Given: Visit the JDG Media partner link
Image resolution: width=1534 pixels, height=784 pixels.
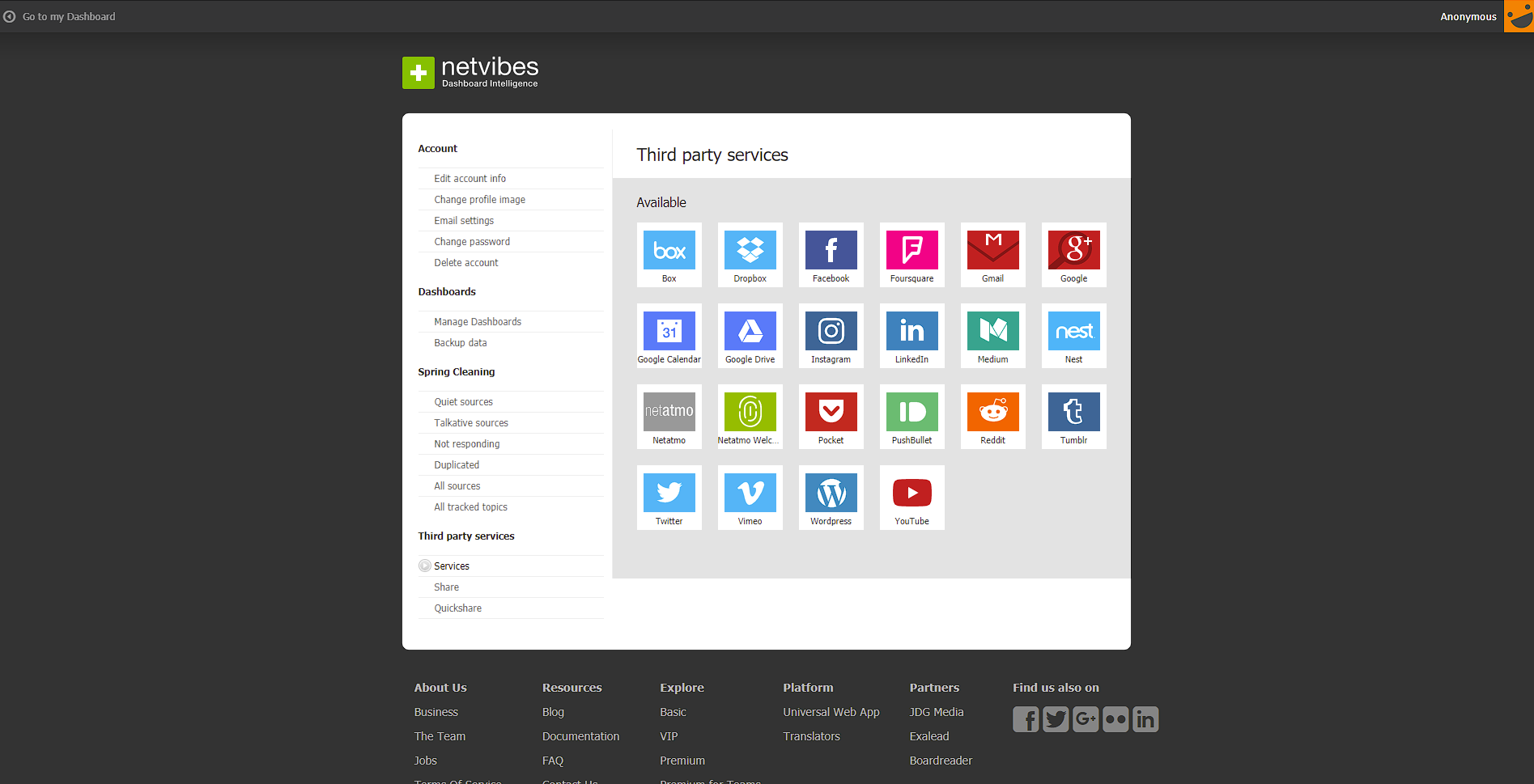Looking at the screenshot, I should [x=937, y=712].
